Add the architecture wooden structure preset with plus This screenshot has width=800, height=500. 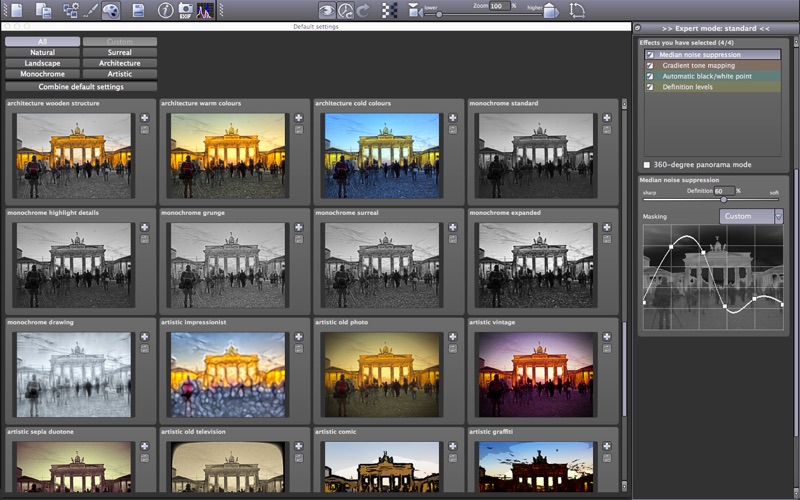(145, 118)
